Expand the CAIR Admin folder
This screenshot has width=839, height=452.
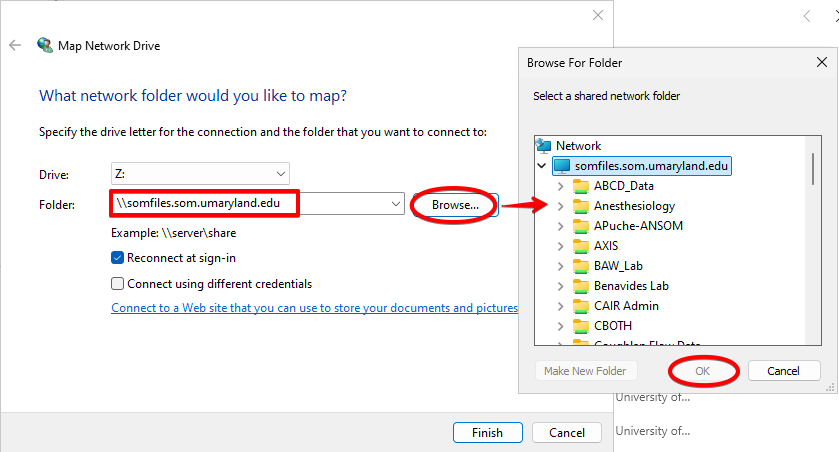pos(561,306)
